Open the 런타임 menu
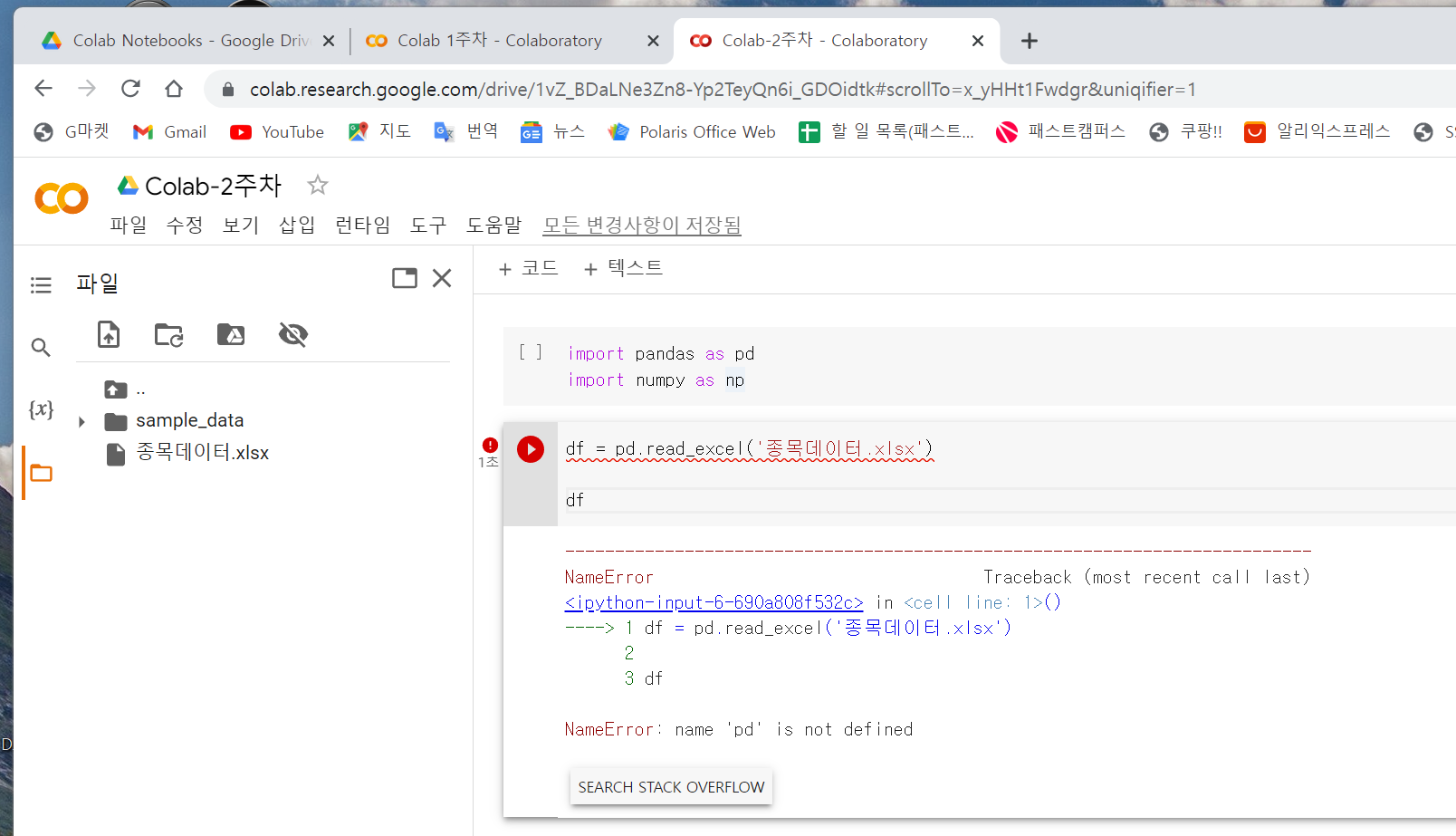The height and width of the screenshot is (836, 1456). (x=362, y=225)
